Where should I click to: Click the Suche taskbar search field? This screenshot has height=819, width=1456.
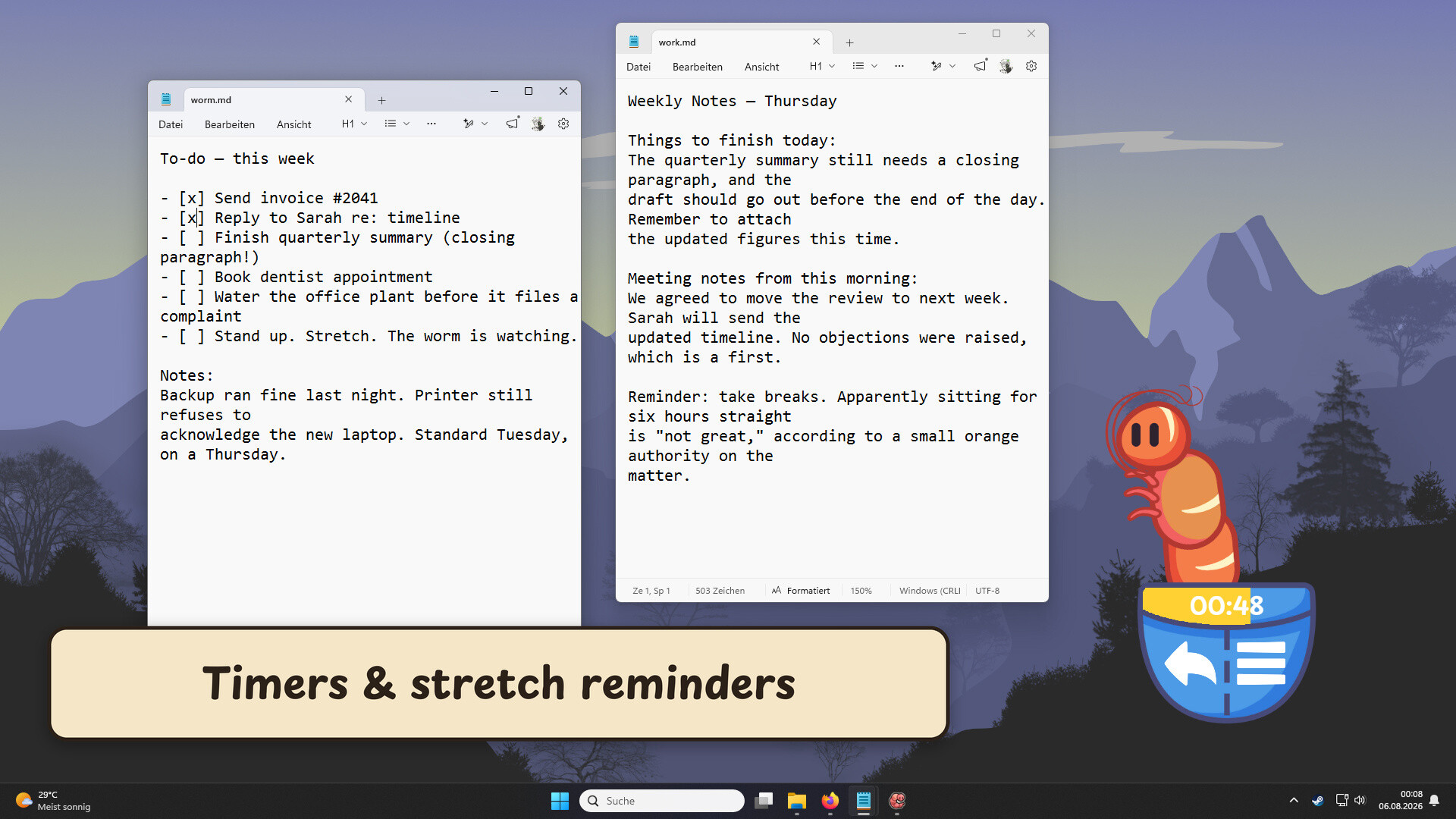(662, 801)
